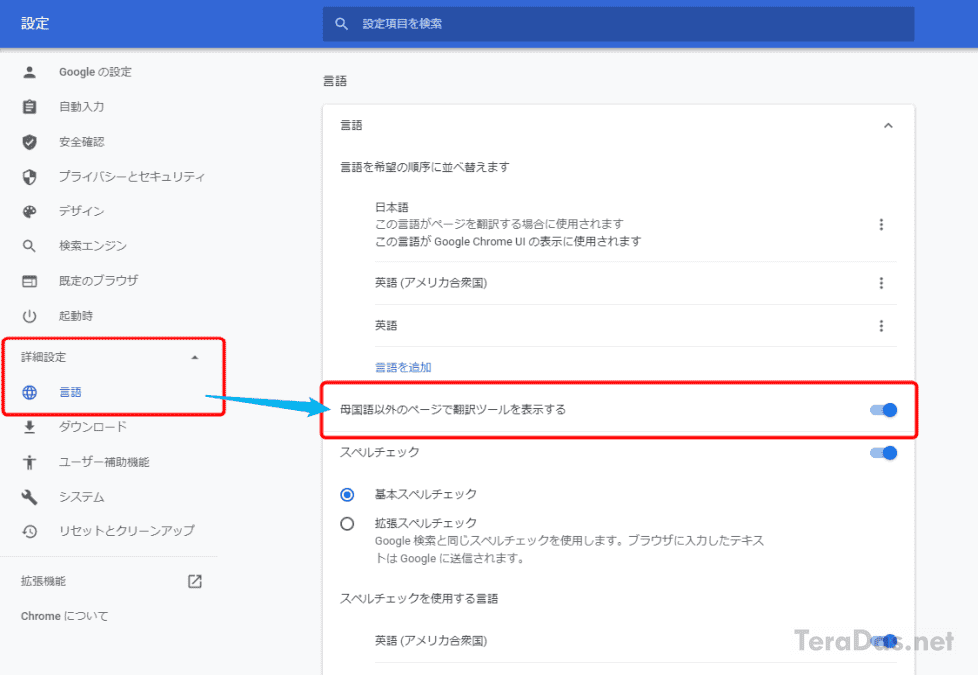Image resolution: width=978 pixels, height=675 pixels.
Task: Click the clipboard icon beside 自動入力
Action: 29,107
